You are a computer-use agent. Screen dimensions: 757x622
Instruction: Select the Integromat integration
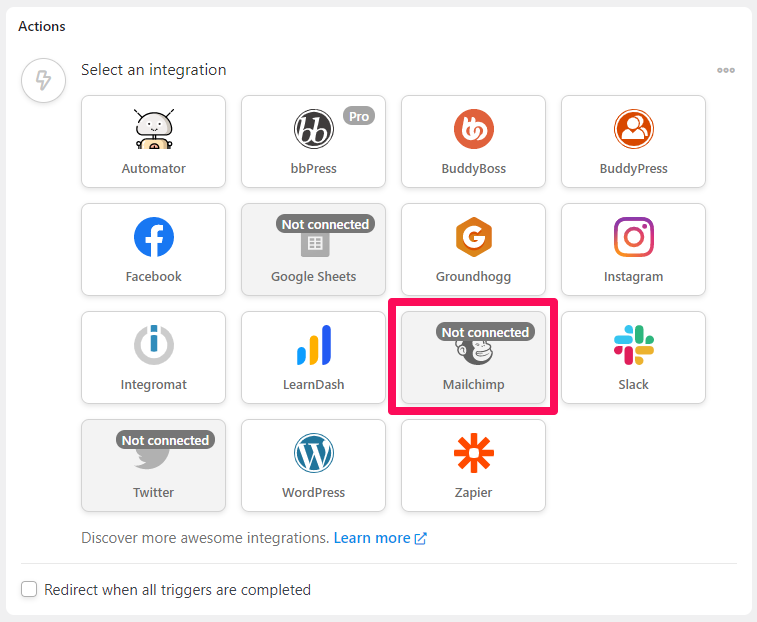coord(154,357)
